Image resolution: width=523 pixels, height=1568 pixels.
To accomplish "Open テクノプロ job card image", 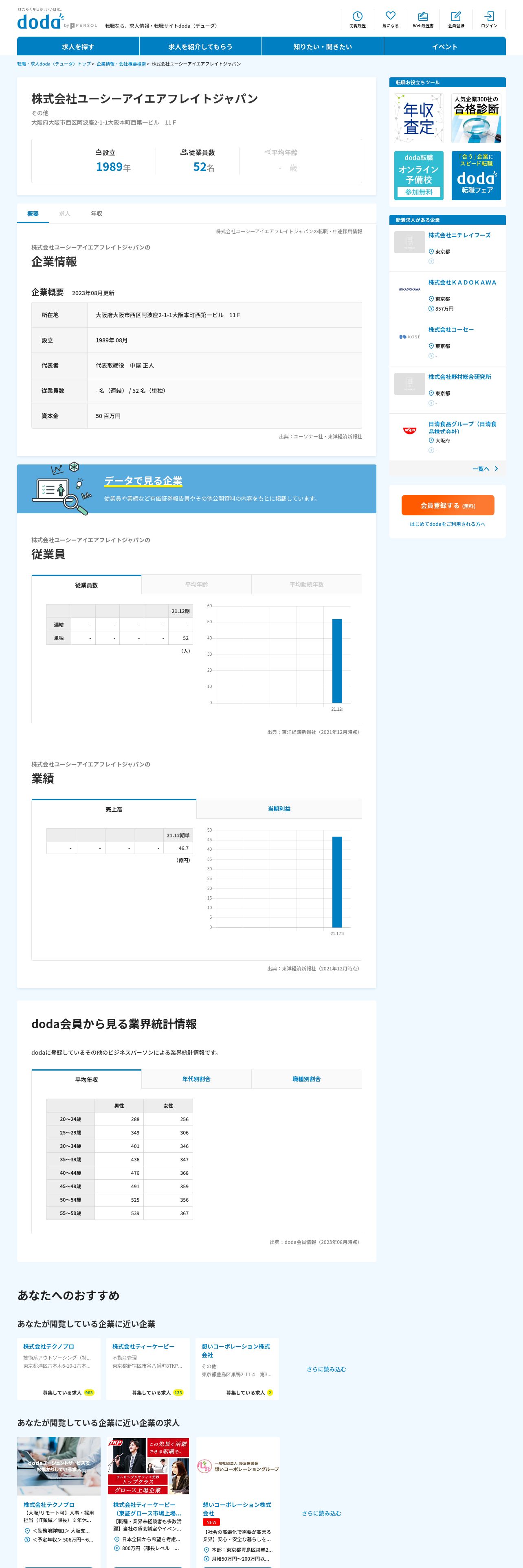I will pos(58,1466).
